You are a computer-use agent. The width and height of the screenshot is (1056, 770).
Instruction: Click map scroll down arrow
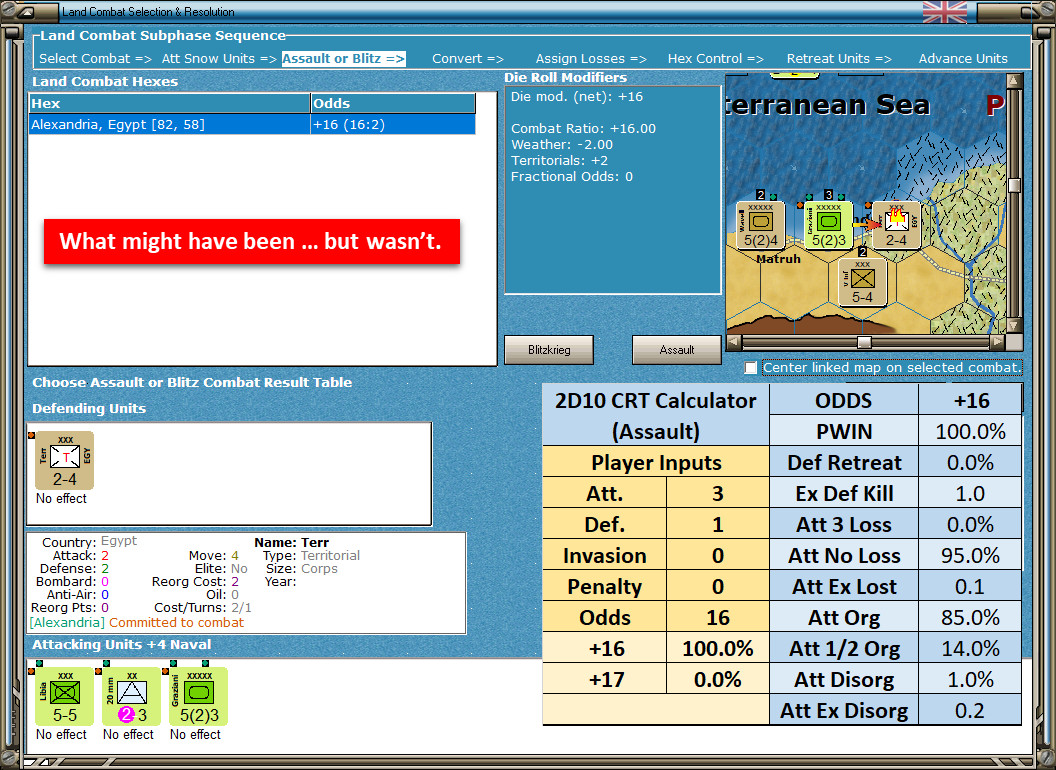coord(1014,325)
